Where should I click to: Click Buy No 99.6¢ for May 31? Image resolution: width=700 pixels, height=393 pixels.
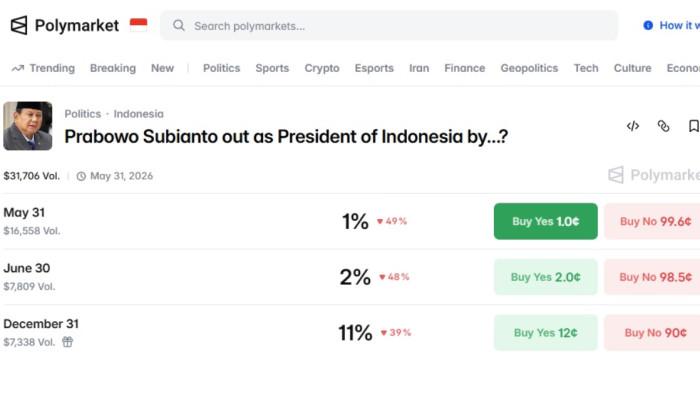coord(652,221)
